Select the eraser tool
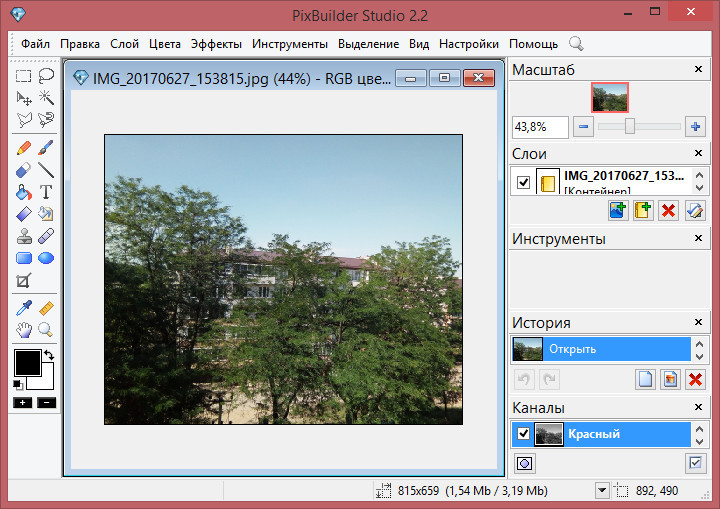This screenshot has height=509, width=720. 24,170
